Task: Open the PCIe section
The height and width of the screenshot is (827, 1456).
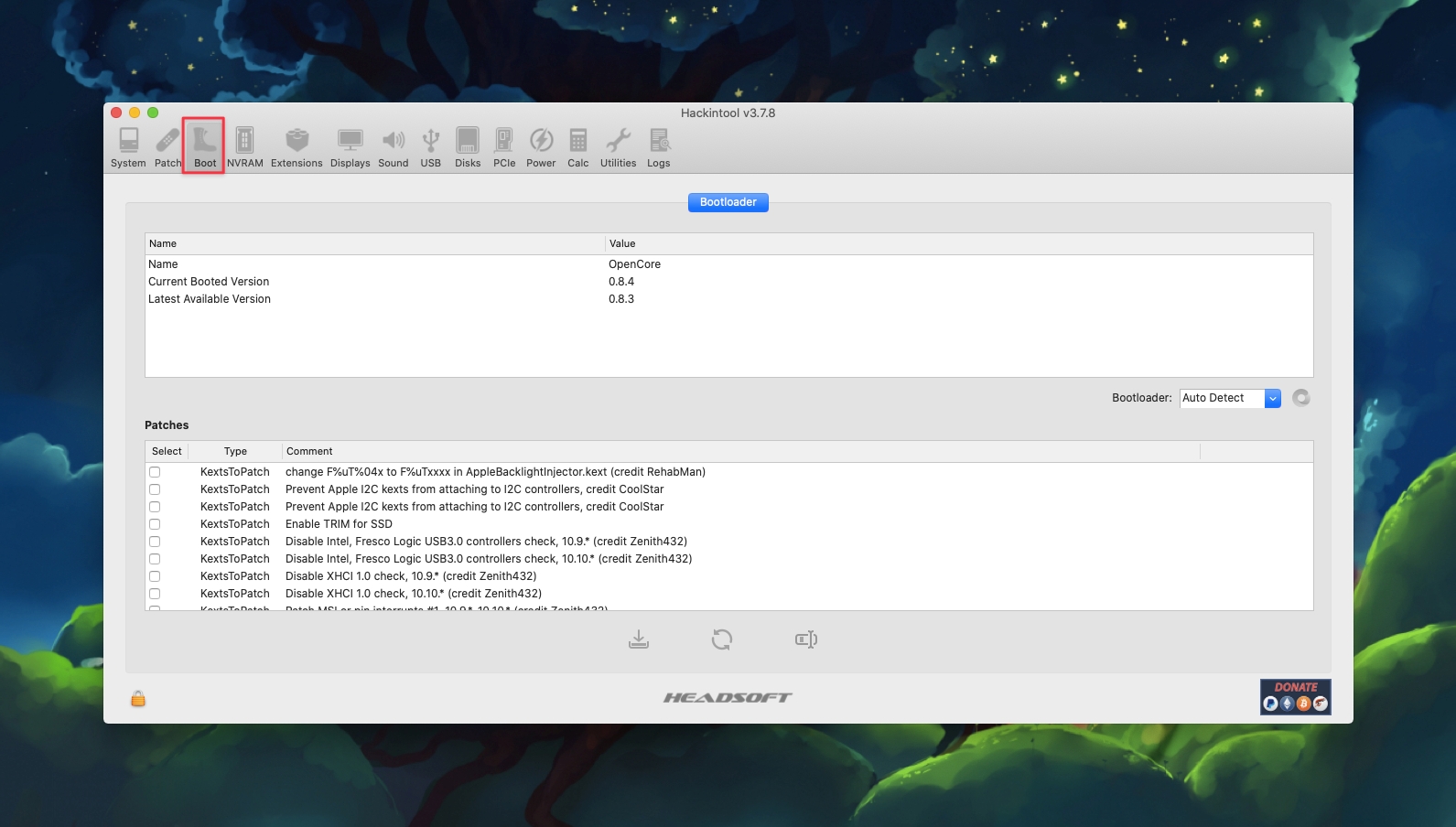Action: point(504,146)
